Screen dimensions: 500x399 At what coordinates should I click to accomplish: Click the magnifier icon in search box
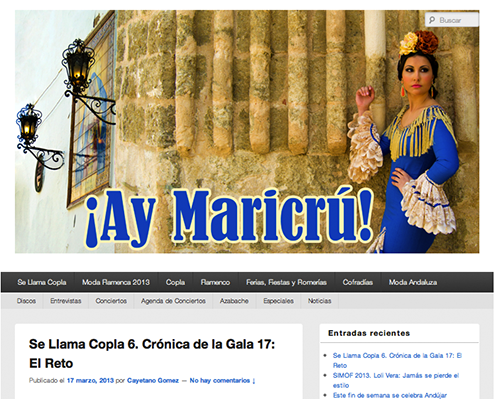pyautogui.click(x=432, y=20)
